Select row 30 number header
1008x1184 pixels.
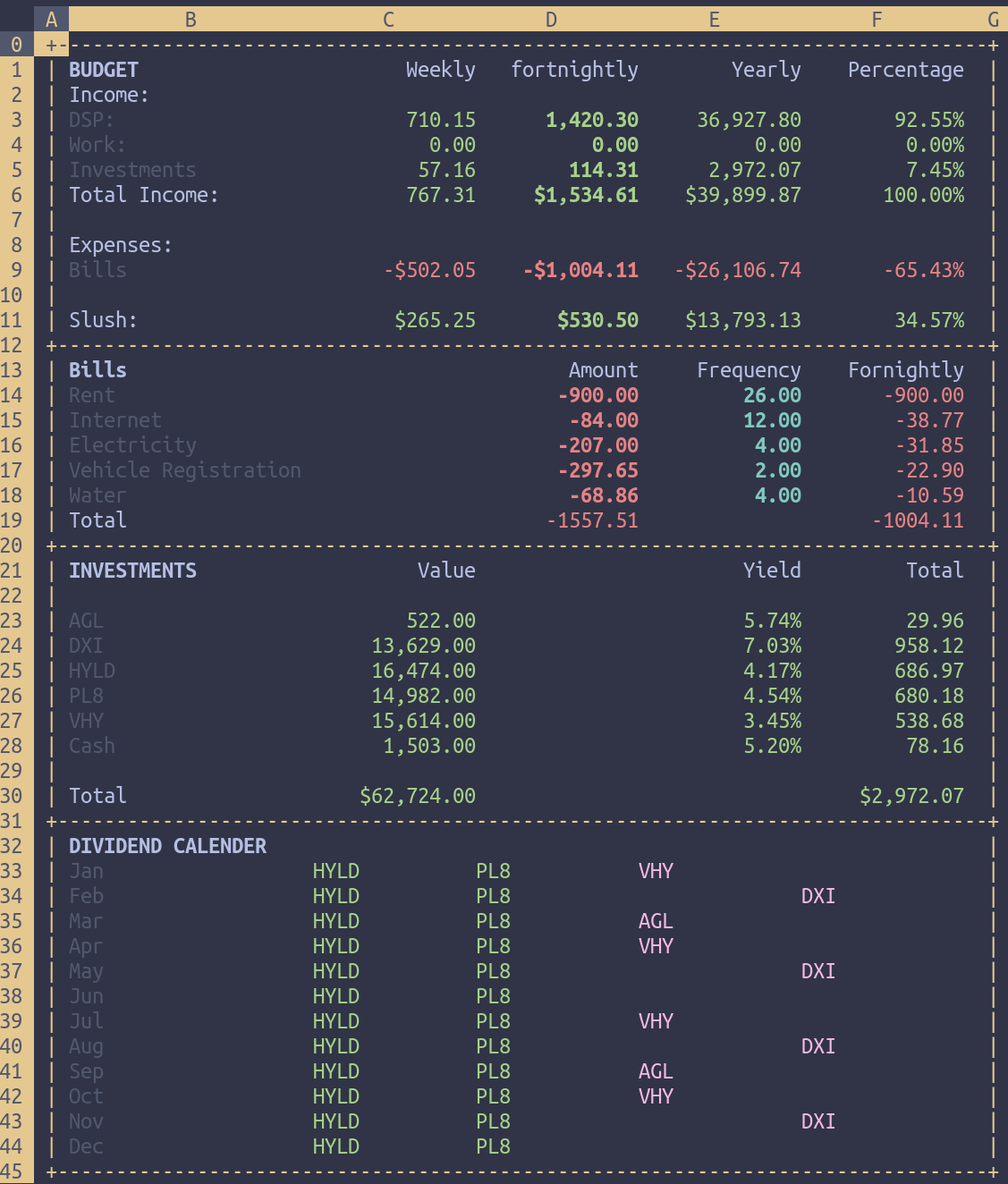(17, 796)
